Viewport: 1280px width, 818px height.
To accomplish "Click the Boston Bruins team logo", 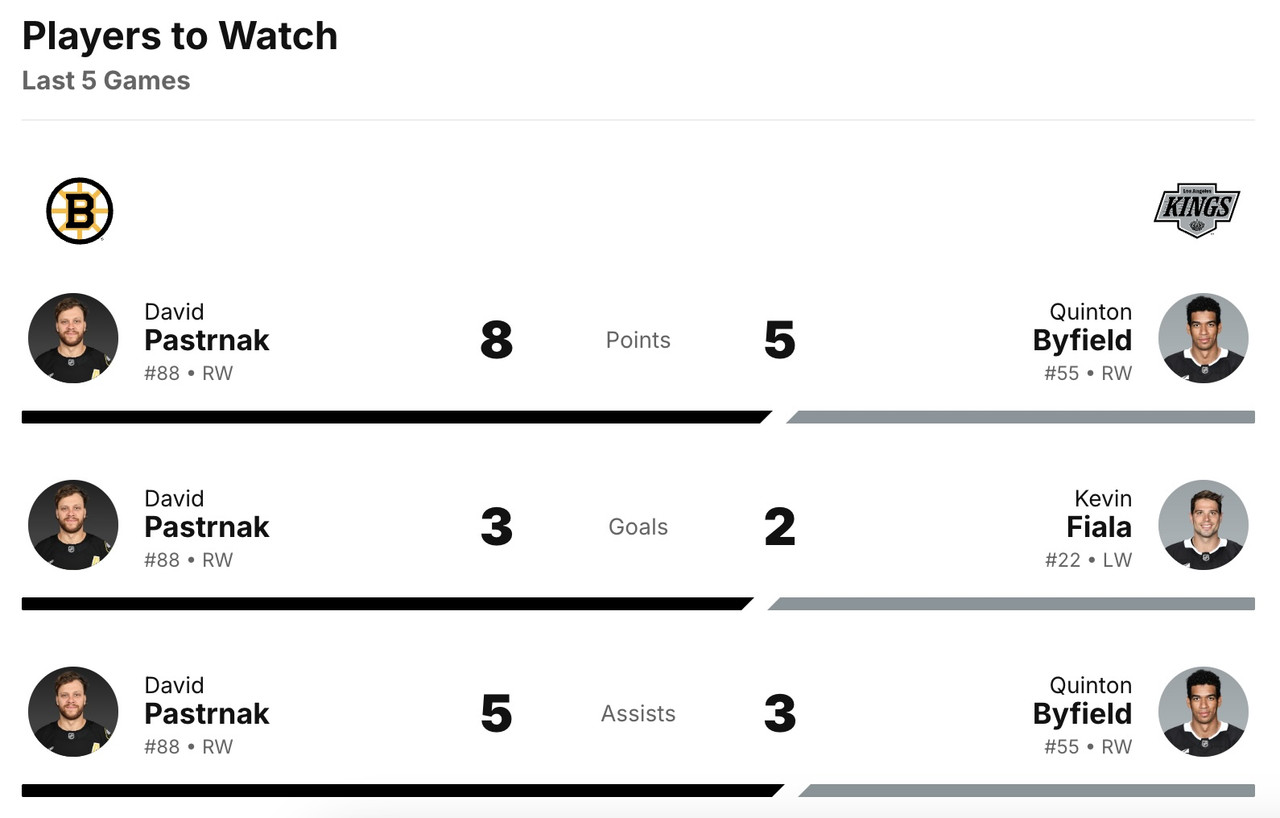I will click(x=80, y=211).
